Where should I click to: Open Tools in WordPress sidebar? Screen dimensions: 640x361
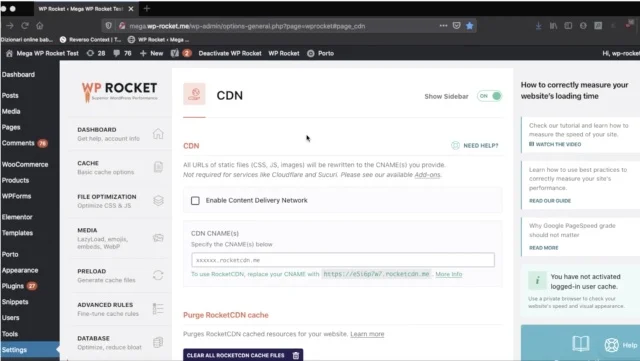click(x=10, y=334)
